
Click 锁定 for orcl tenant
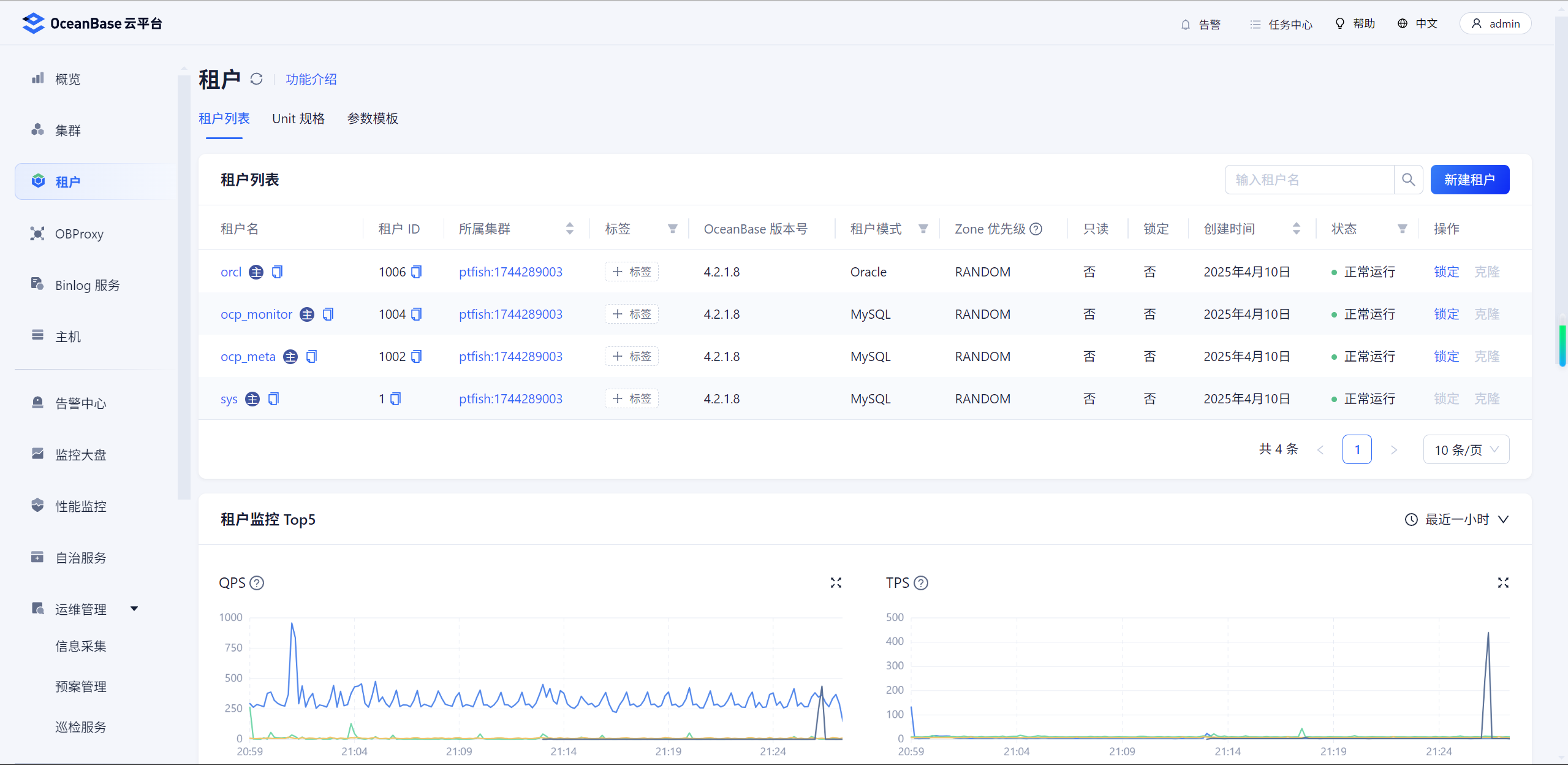(x=1447, y=272)
